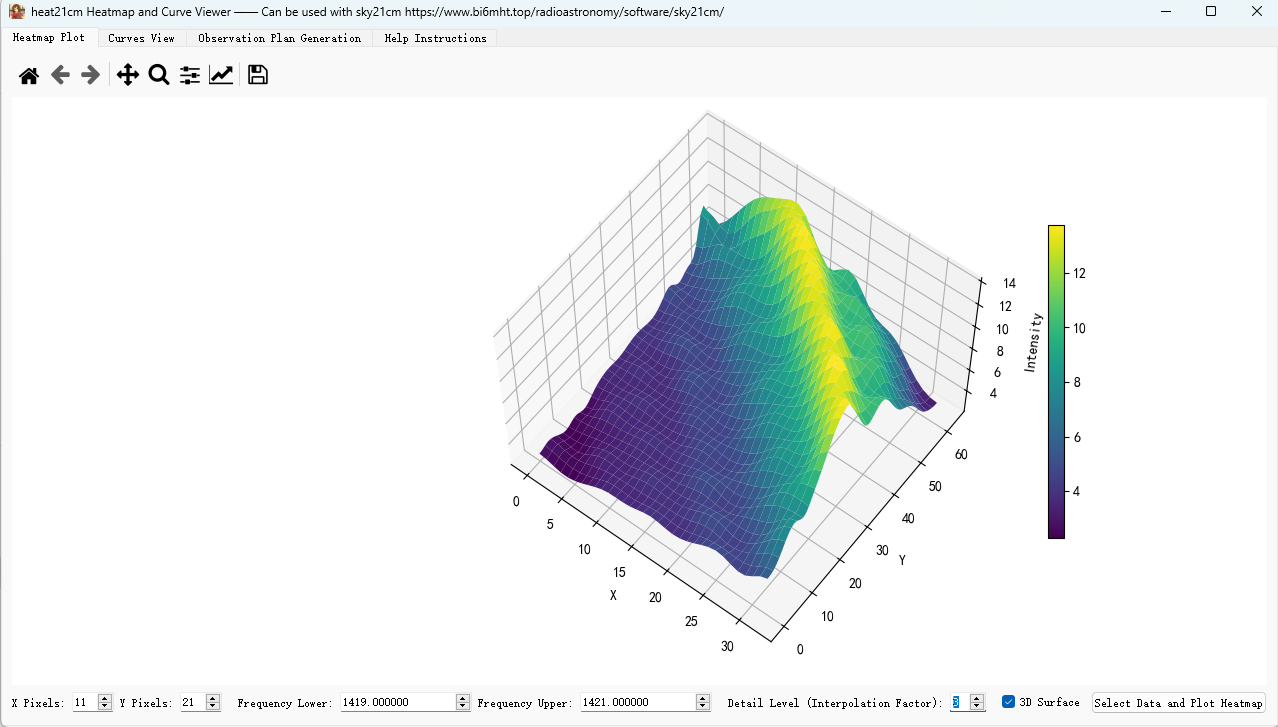1278x727 pixels.
Task: Click the Forward arrow in toolbar
Action: click(x=91, y=75)
